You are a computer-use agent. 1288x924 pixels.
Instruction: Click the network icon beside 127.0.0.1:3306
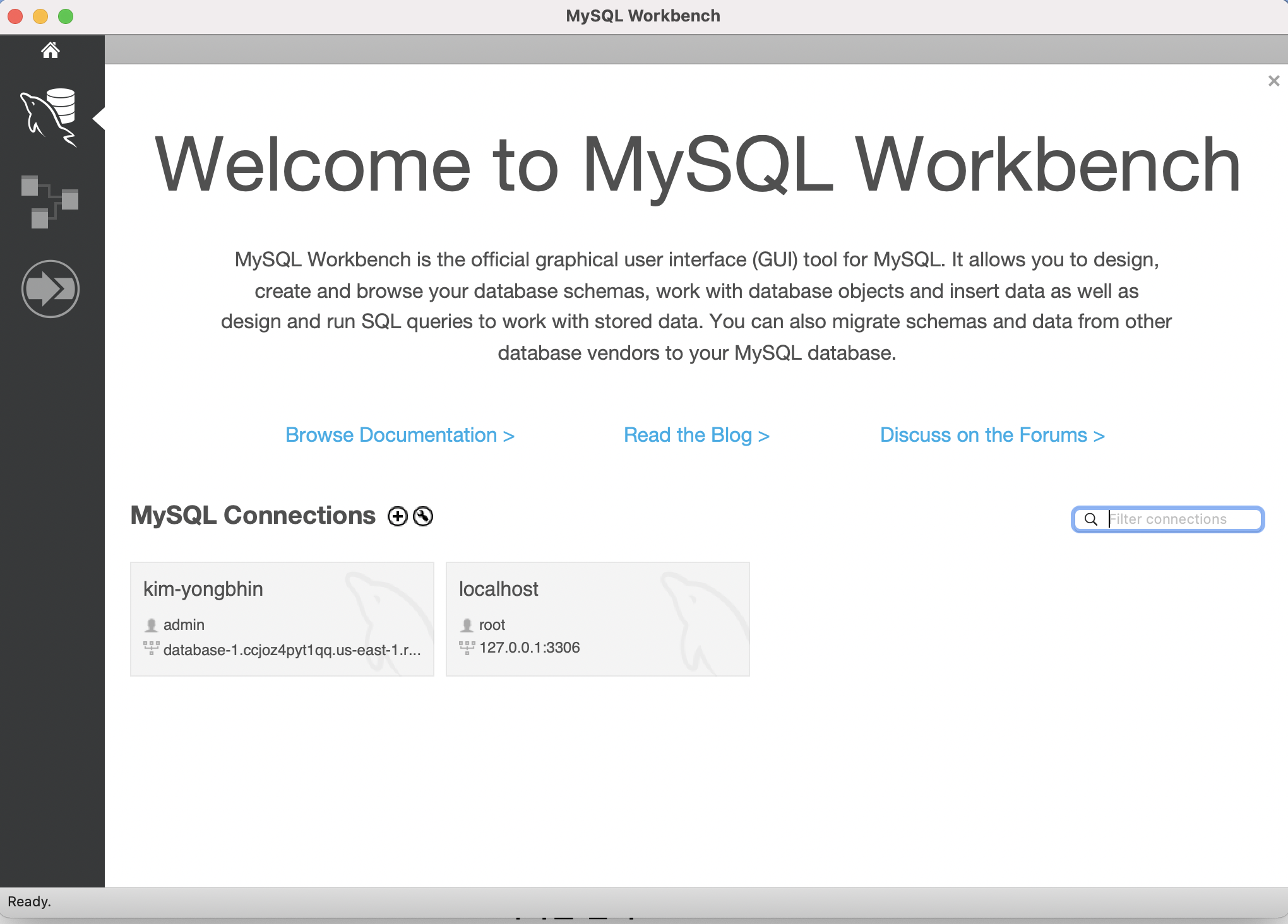point(467,648)
